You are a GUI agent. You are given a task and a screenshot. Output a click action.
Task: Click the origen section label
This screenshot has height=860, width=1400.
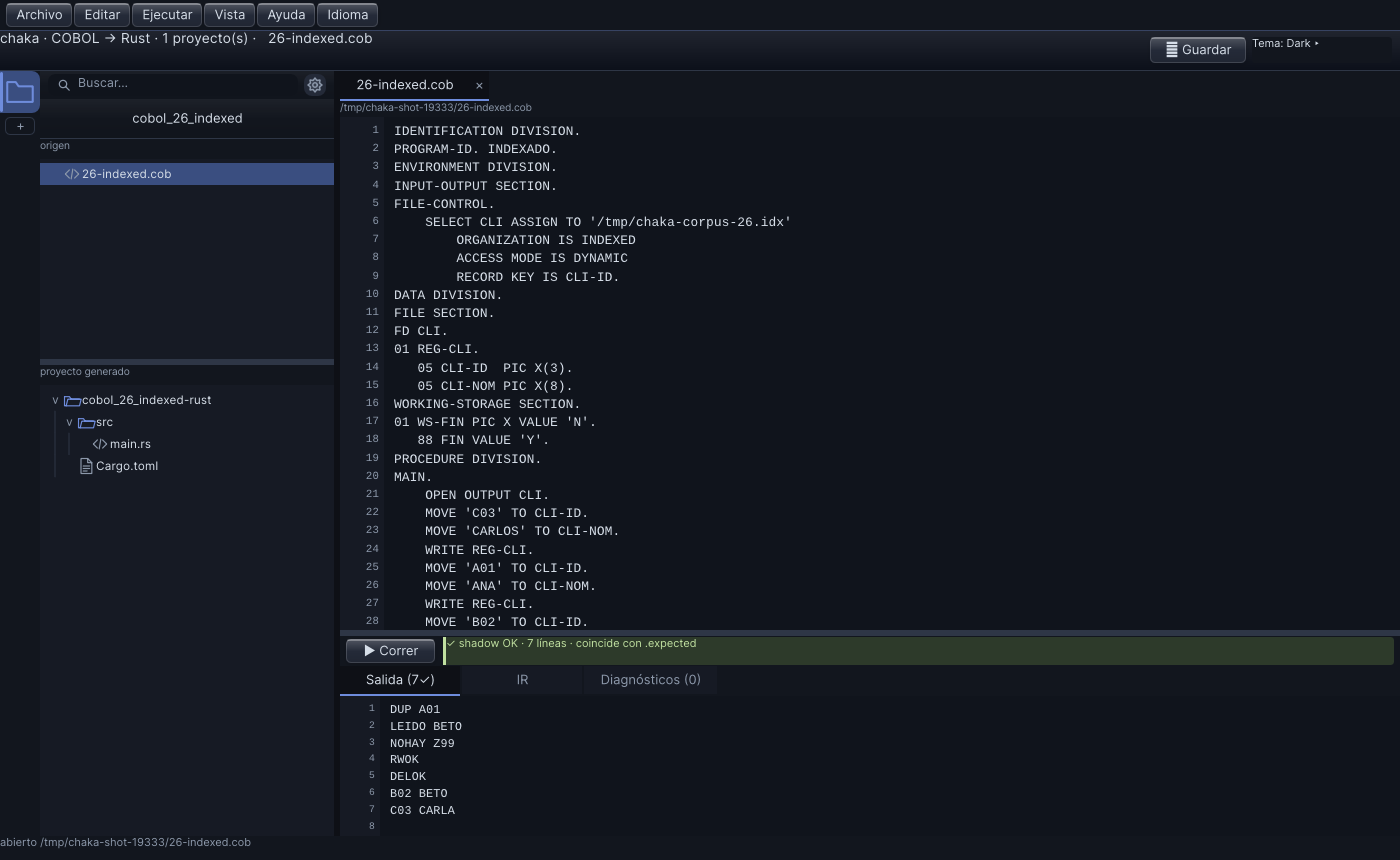tap(55, 146)
